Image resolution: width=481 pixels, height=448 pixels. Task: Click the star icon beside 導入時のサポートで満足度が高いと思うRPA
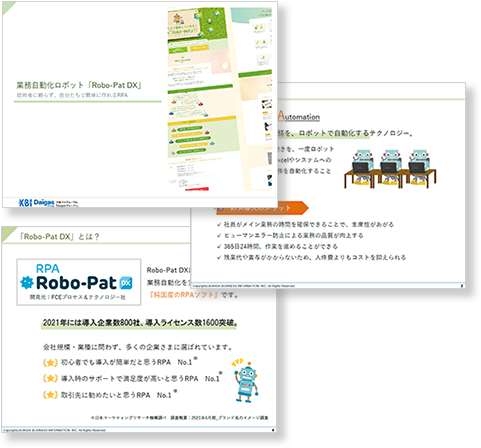pyautogui.click(x=50, y=379)
